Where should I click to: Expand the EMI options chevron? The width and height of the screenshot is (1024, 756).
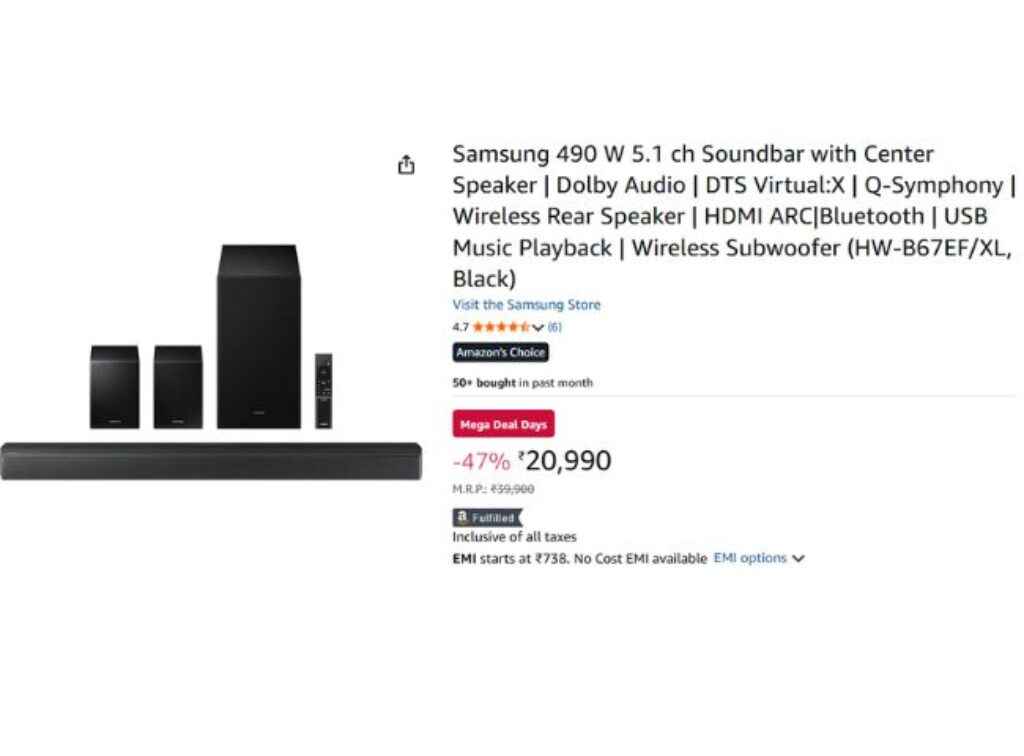[797, 558]
